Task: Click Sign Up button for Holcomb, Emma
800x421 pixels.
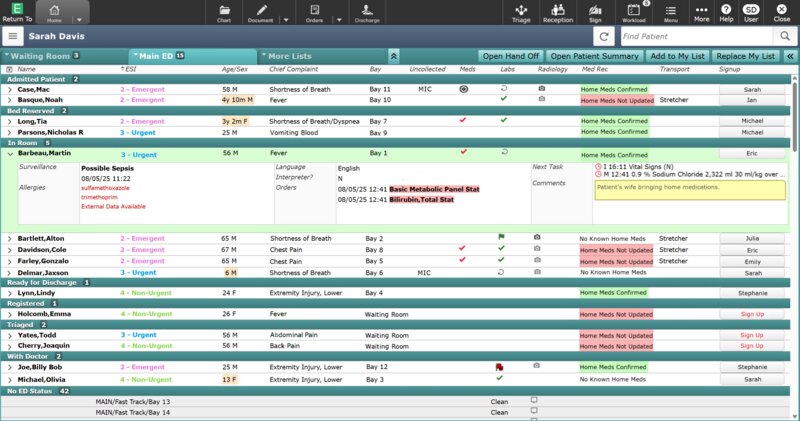Action: point(751,314)
